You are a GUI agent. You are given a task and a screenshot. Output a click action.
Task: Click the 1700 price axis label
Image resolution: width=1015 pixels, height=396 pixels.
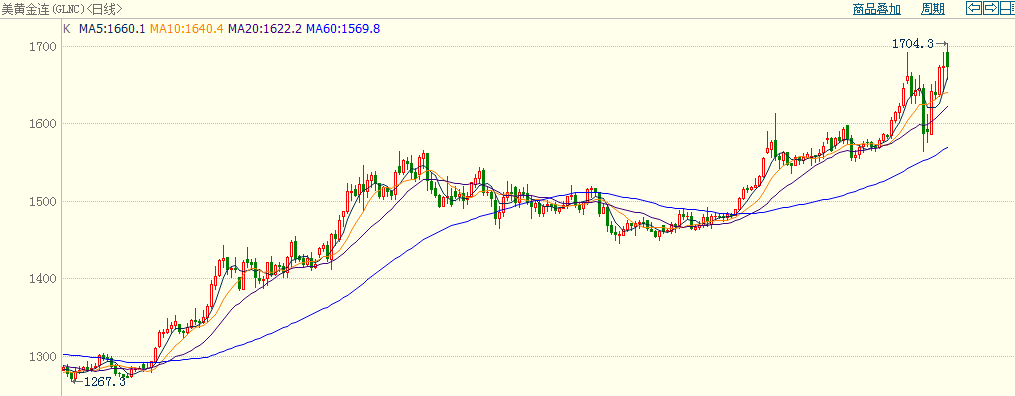42,47
